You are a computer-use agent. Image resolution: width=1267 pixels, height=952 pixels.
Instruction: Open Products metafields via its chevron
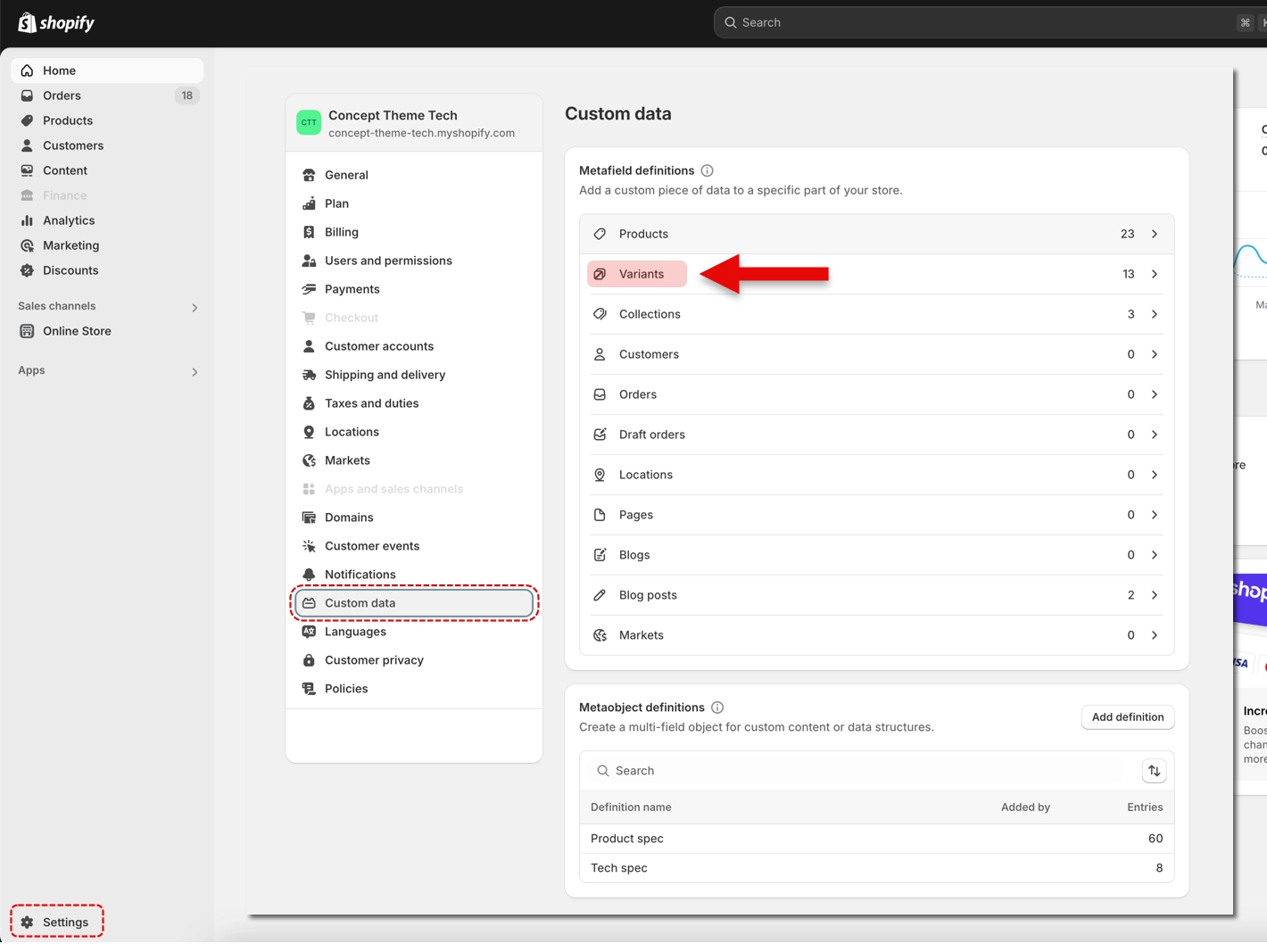tap(1155, 234)
